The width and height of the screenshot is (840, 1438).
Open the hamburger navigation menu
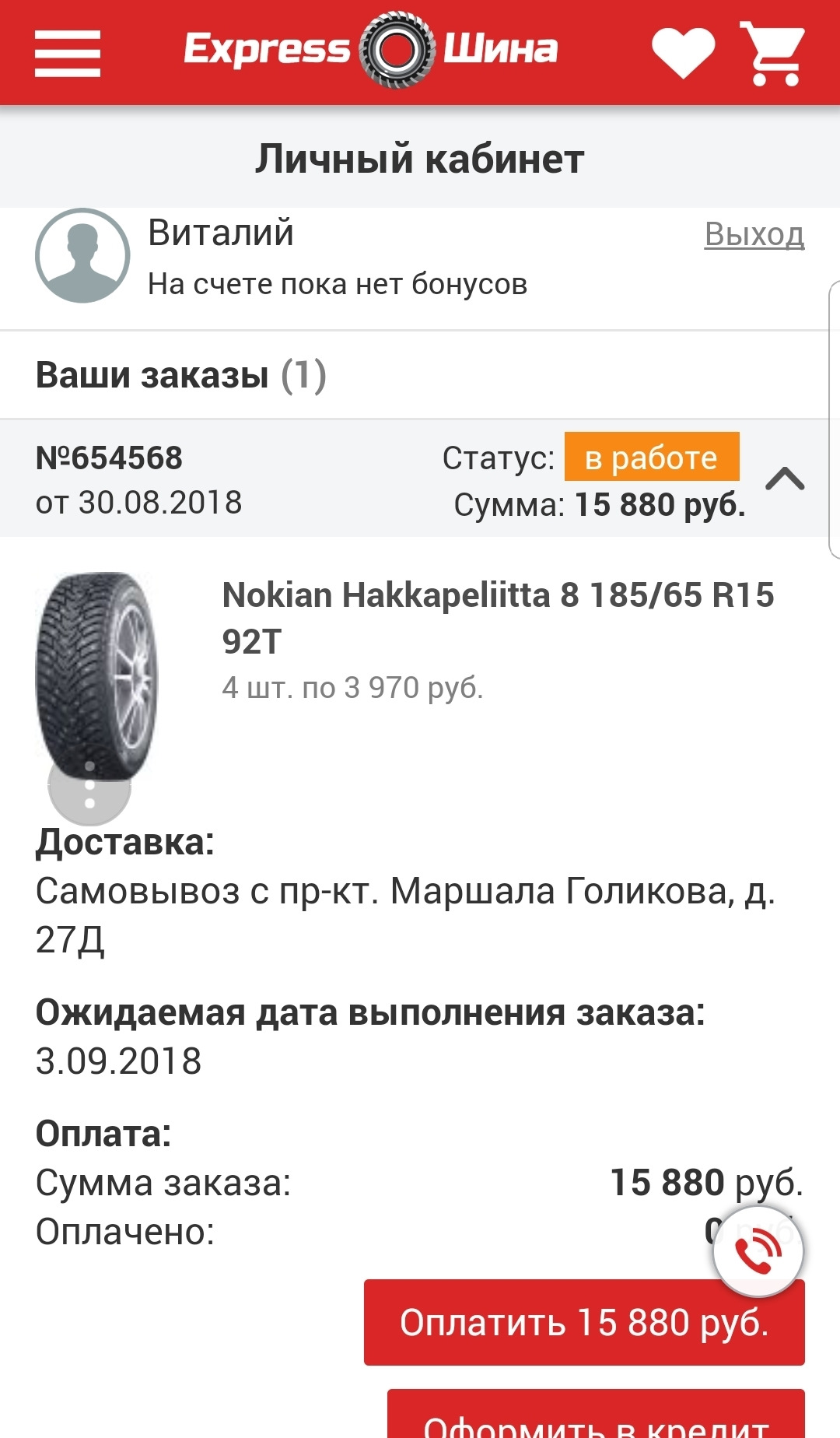tap(68, 53)
